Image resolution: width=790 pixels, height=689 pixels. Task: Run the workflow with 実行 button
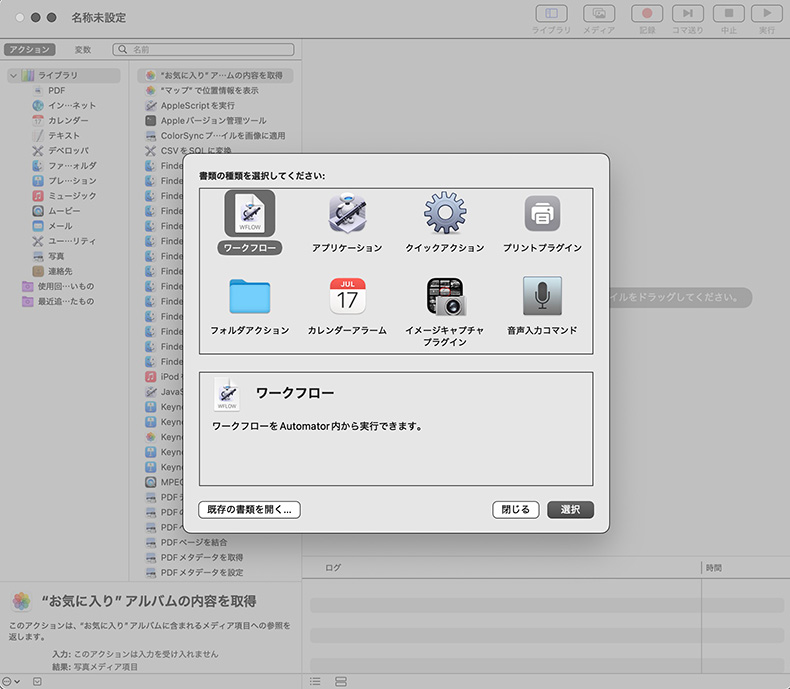pos(767,14)
